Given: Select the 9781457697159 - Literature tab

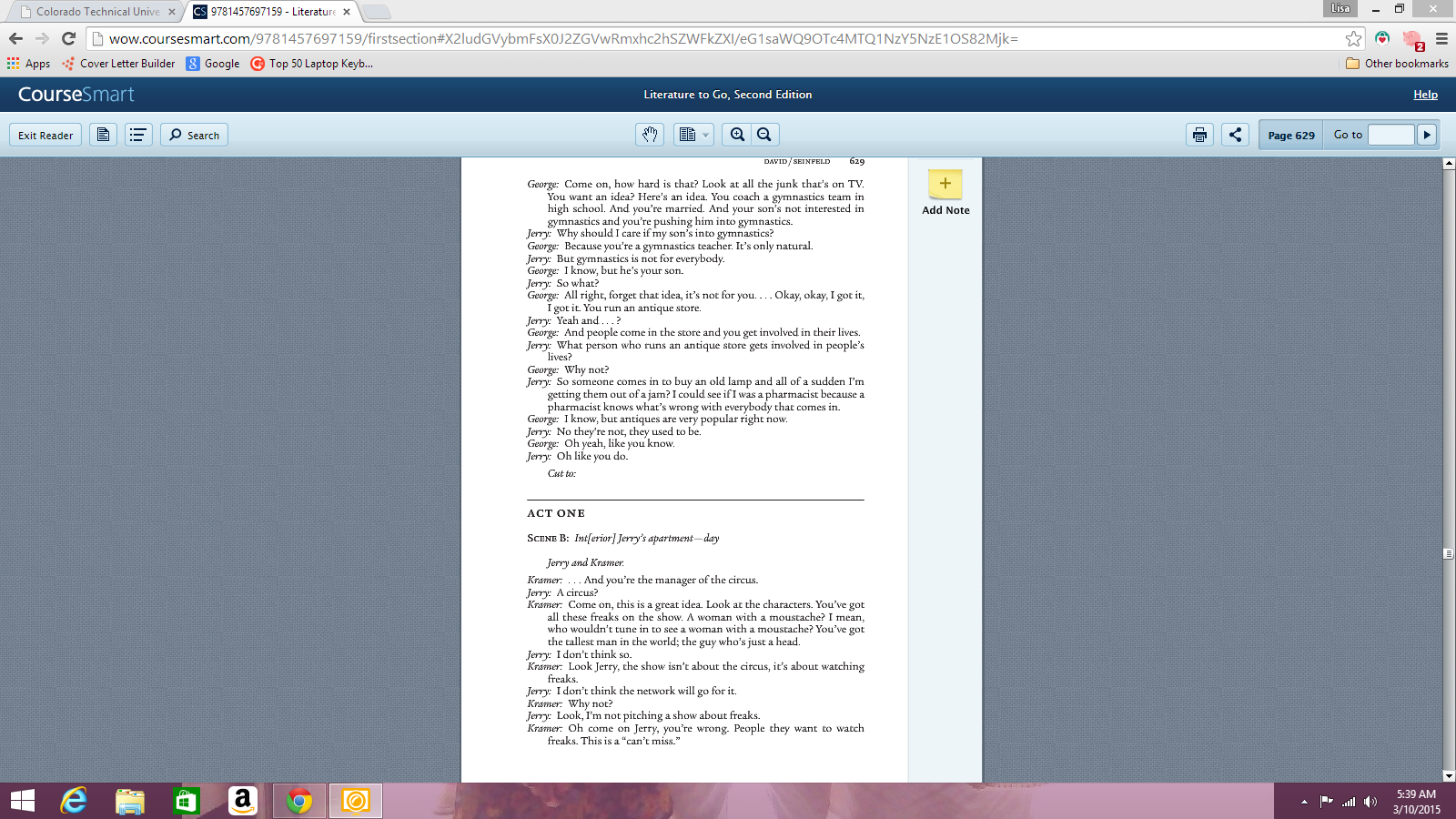Looking at the screenshot, I should pos(273,12).
